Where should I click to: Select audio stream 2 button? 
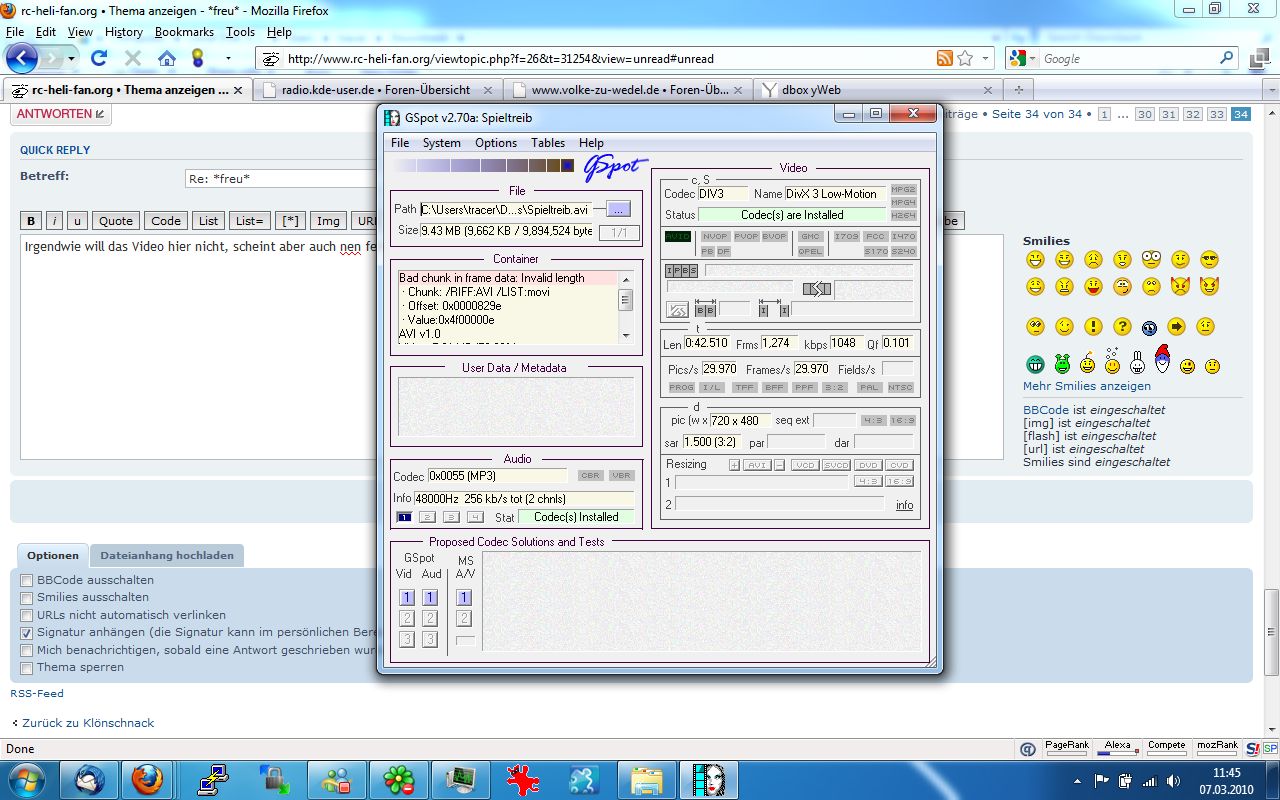pyautogui.click(x=427, y=517)
